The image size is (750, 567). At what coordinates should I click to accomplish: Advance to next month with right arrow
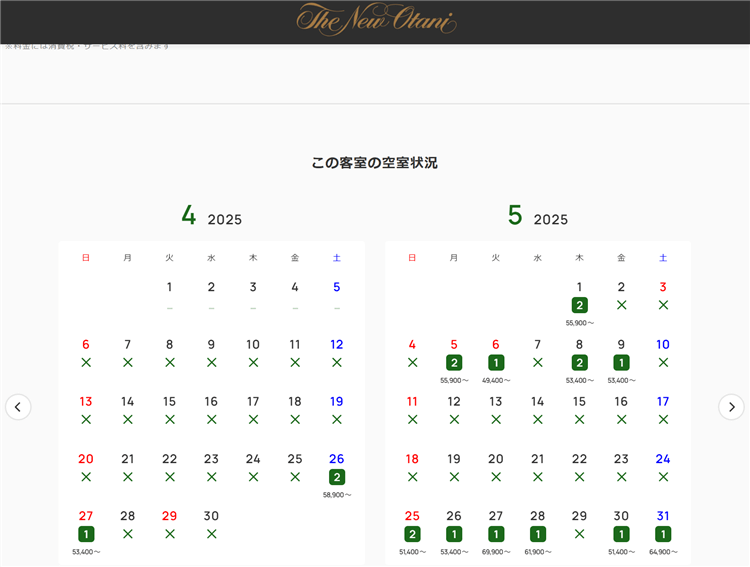[x=732, y=407]
